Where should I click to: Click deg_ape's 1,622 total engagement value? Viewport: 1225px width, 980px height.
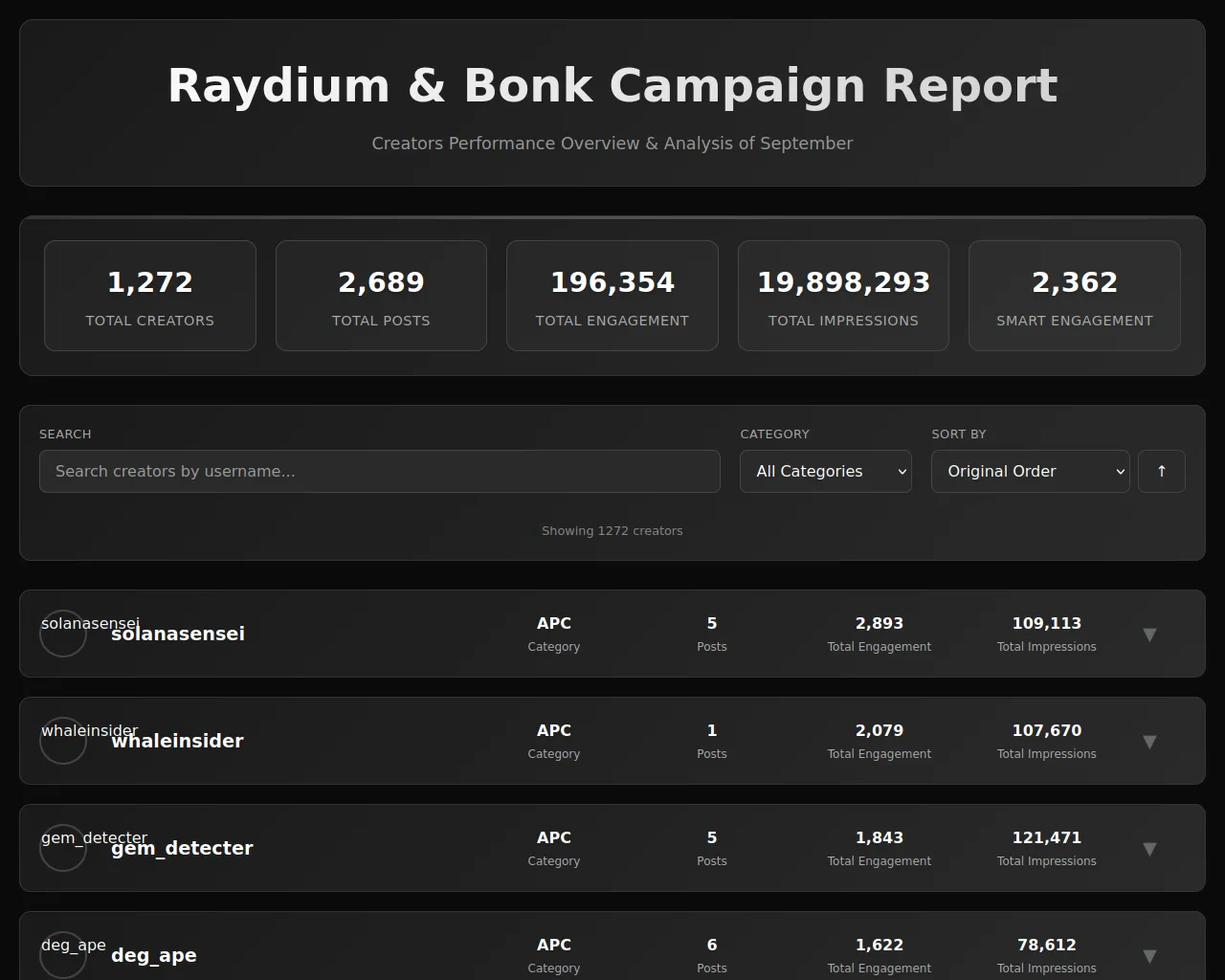point(880,945)
